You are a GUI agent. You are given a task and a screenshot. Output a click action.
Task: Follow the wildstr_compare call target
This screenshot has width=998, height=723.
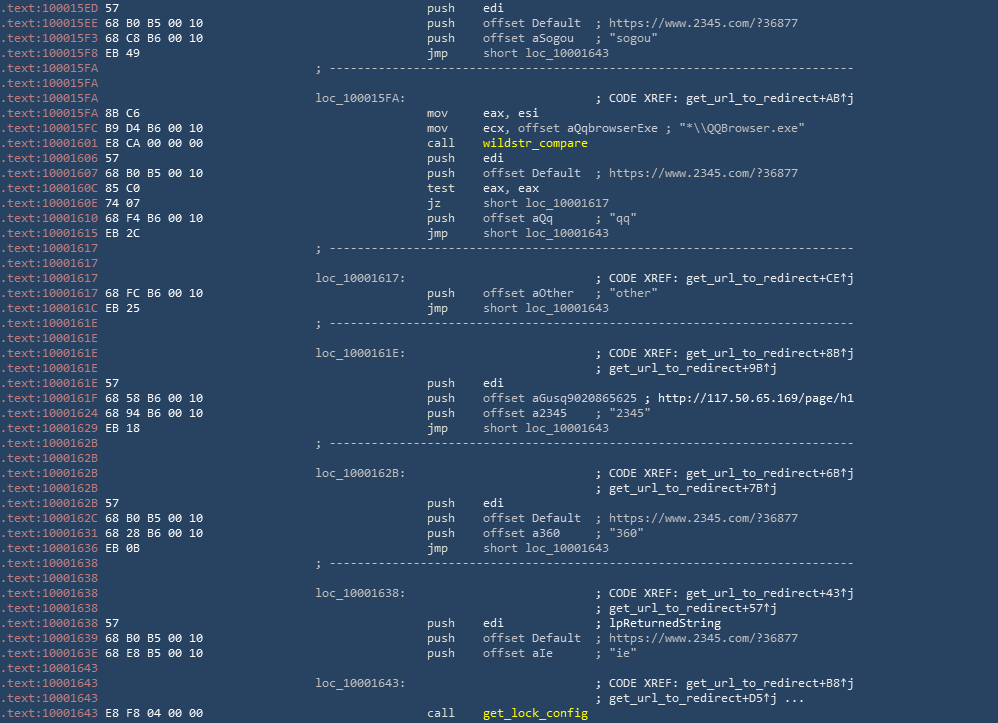tap(534, 143)
